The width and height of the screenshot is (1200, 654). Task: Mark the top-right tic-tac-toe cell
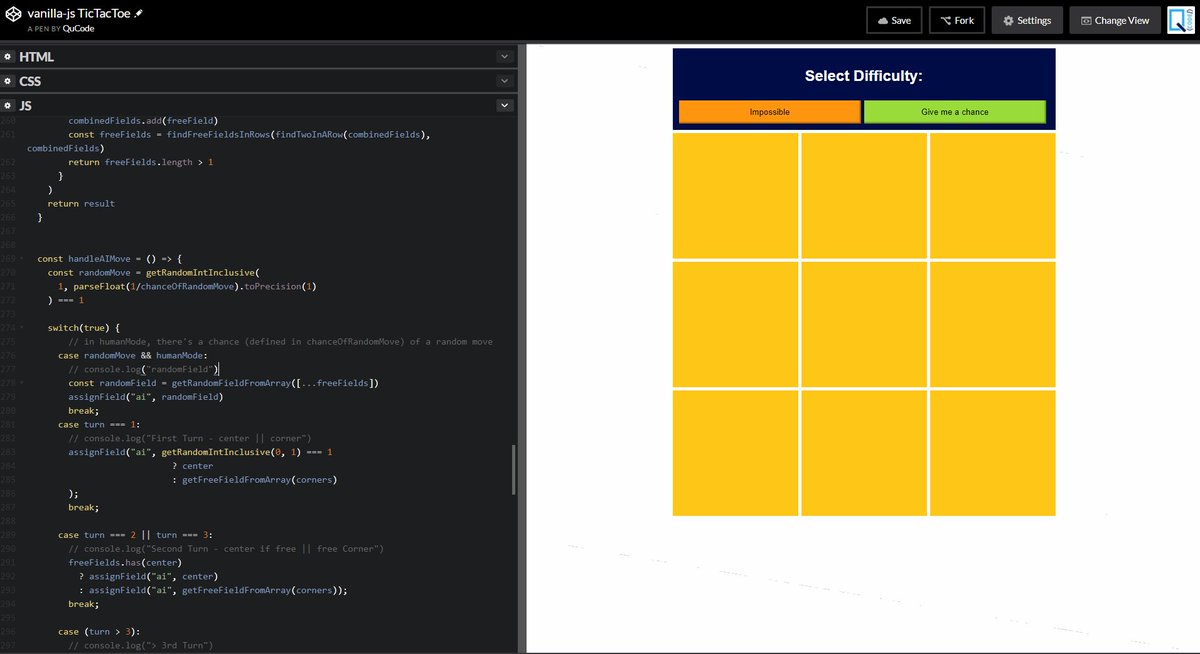(x=992, y=196)
